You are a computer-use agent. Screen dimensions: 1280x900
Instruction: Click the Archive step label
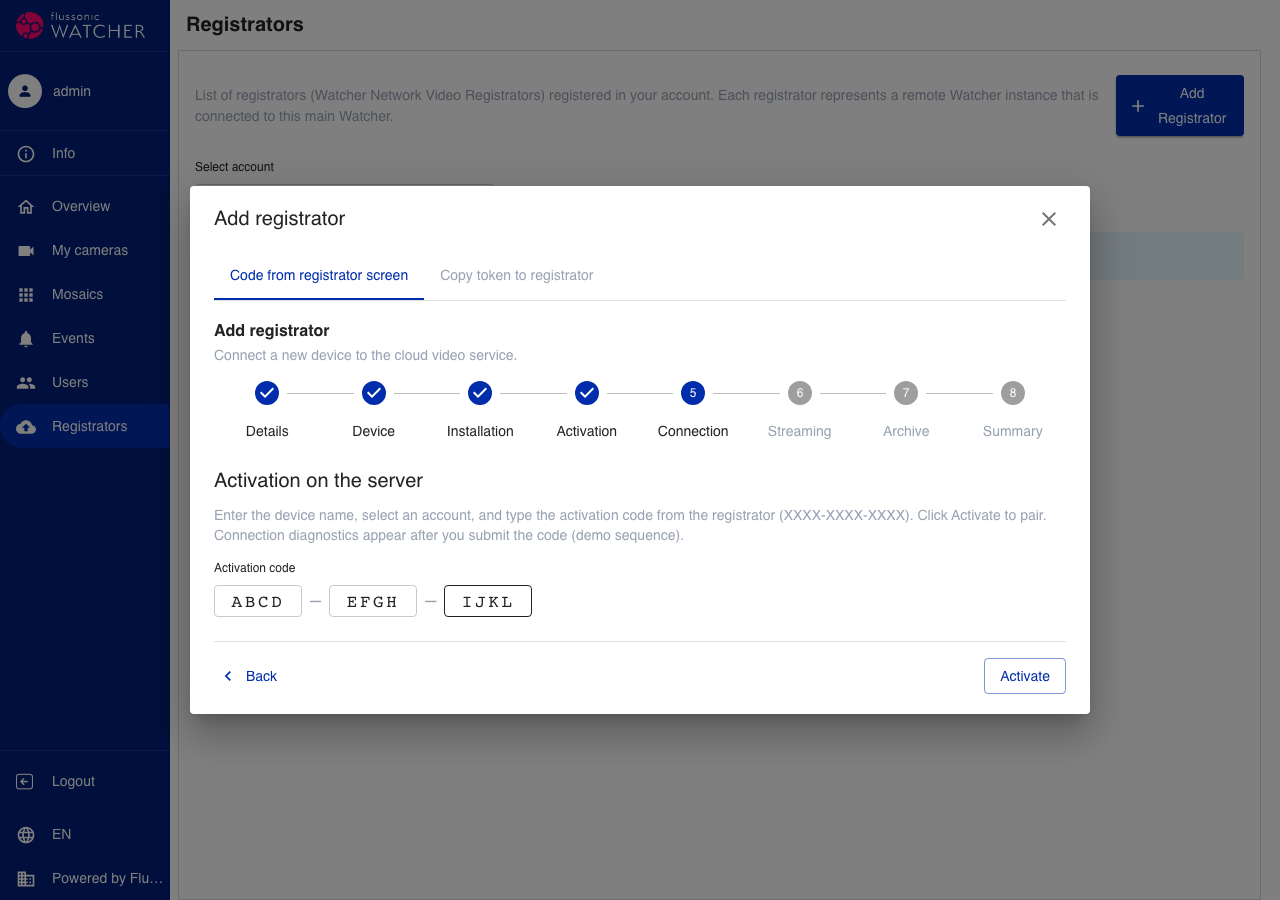tap(906, 431)
